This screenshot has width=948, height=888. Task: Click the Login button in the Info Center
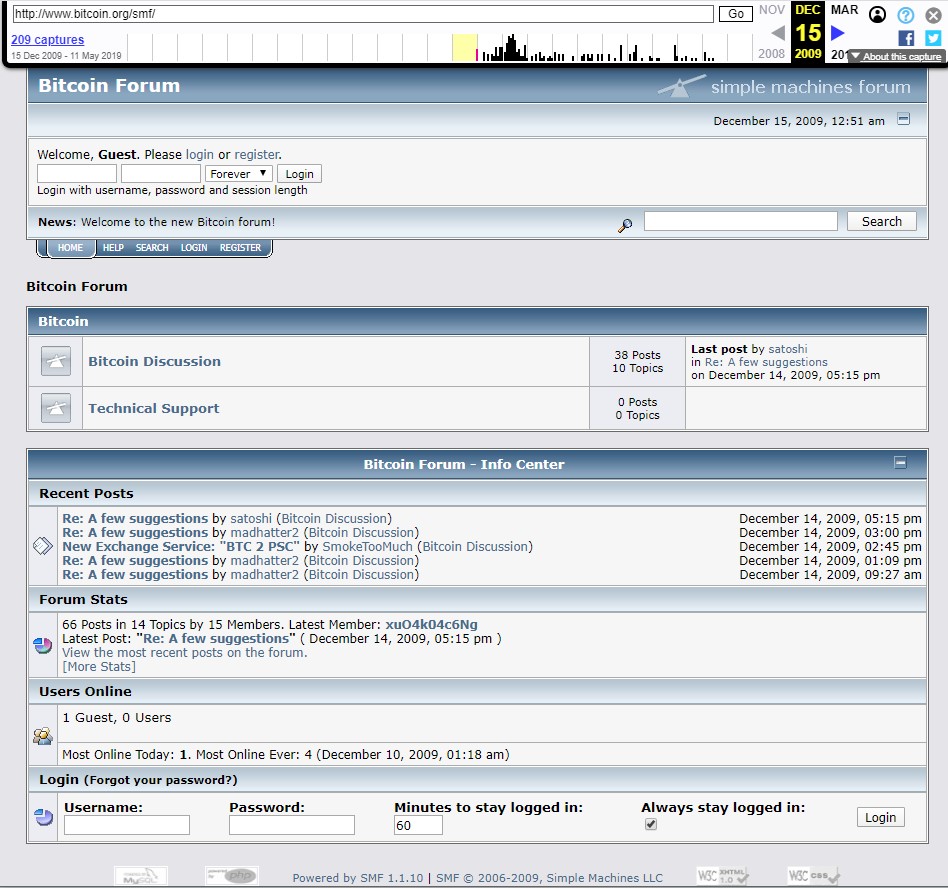880,817
